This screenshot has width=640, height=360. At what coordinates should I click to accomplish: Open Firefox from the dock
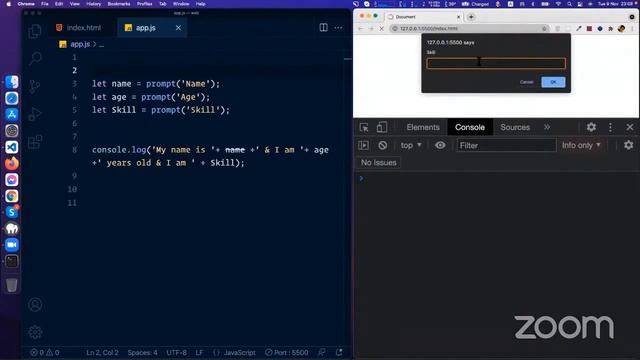[x=12, y=164]
